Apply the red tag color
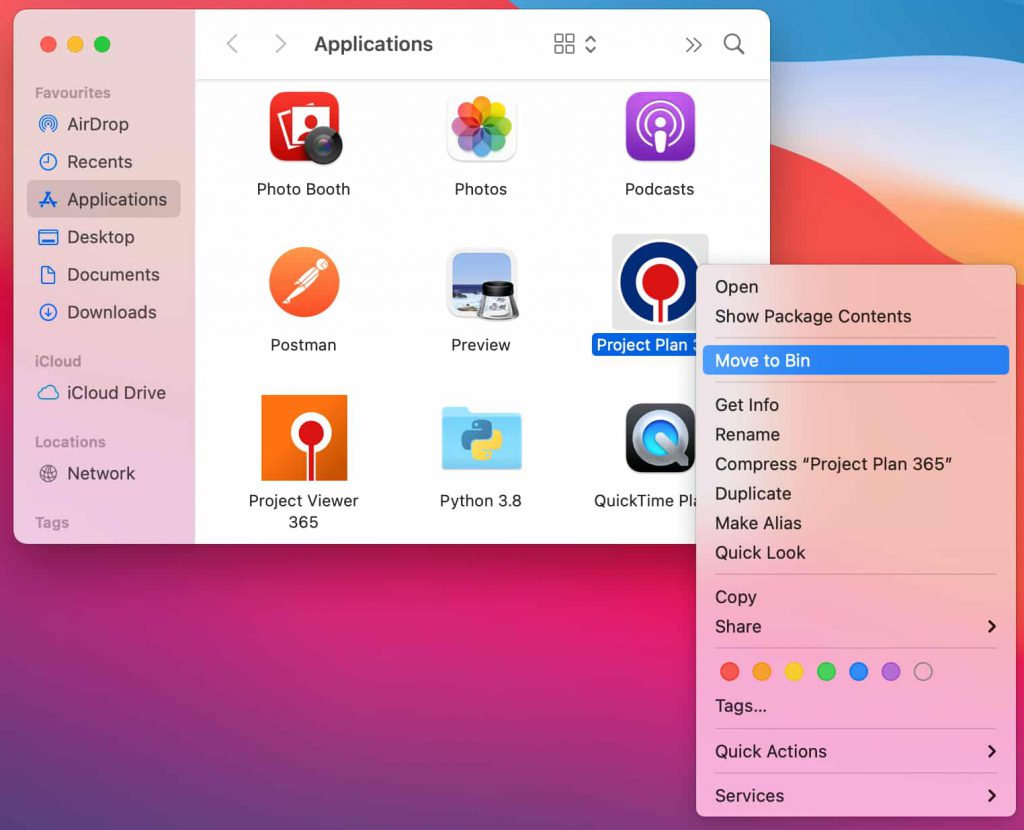Viewport: 1024px width, 830px height. pyautogui.click(x=729, y=671)
